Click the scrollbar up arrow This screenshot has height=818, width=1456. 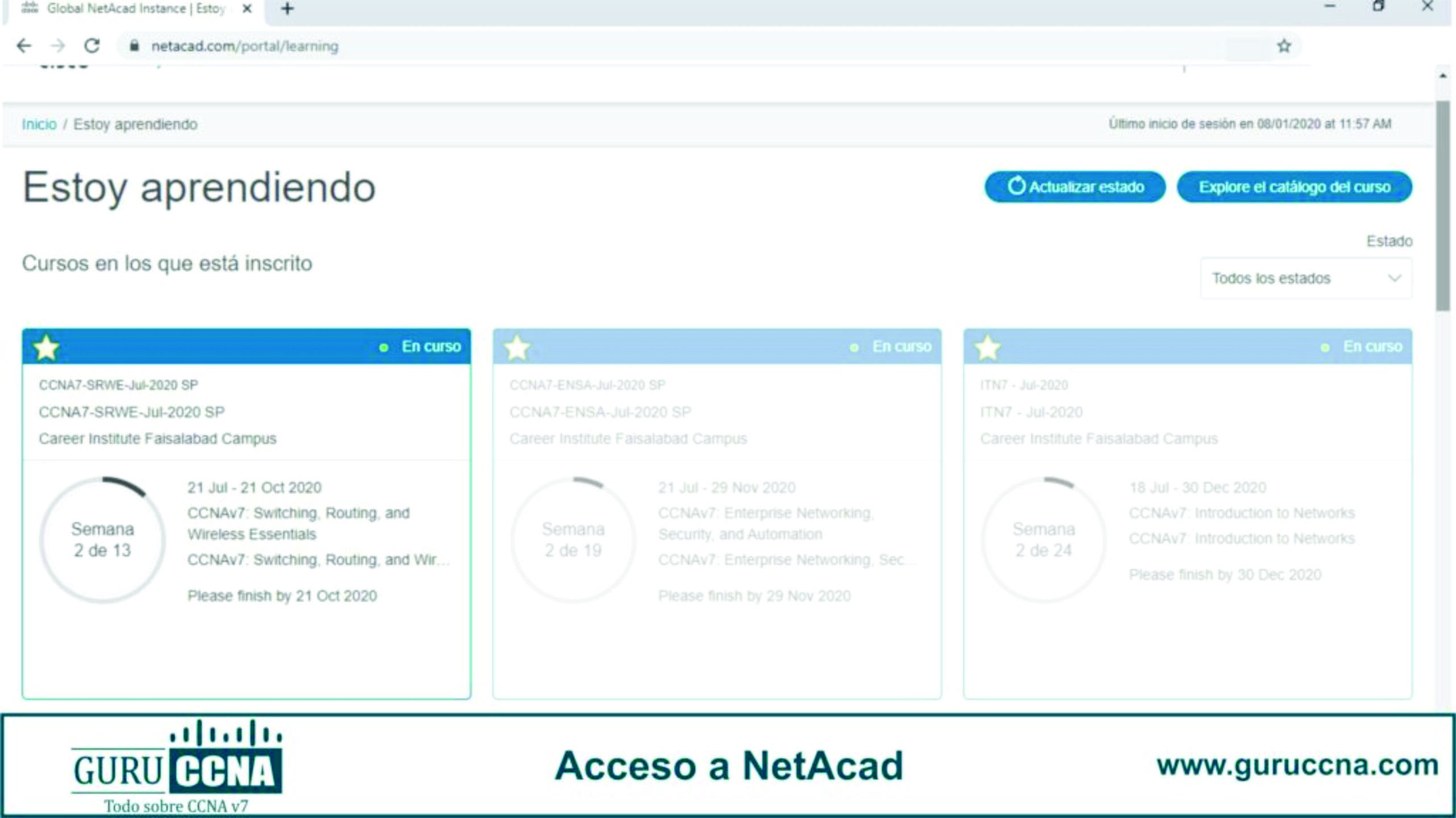point(1443,75)
